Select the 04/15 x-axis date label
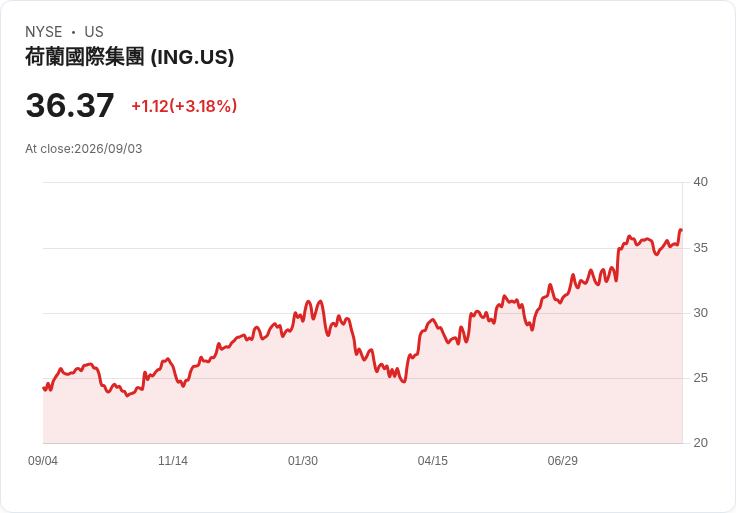The image size is (736, 513). pyautogui.click(x=433, y=461)
